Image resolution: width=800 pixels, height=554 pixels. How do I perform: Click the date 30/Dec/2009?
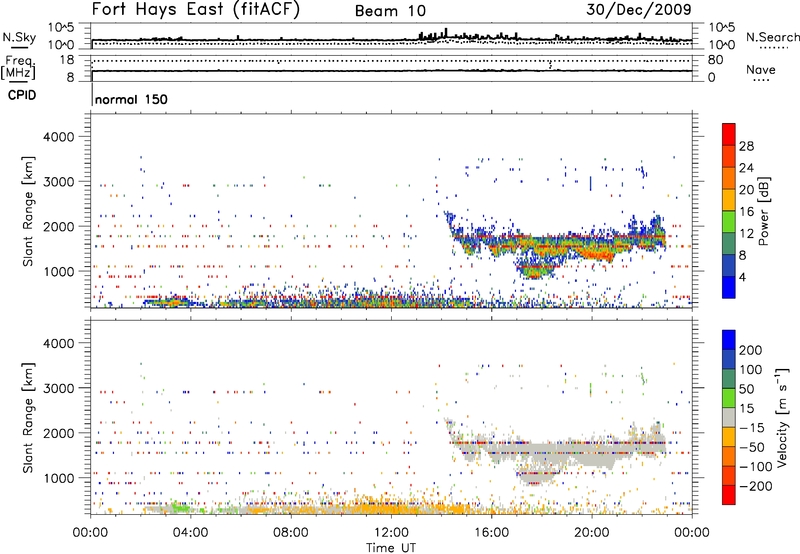click(639, 9)
